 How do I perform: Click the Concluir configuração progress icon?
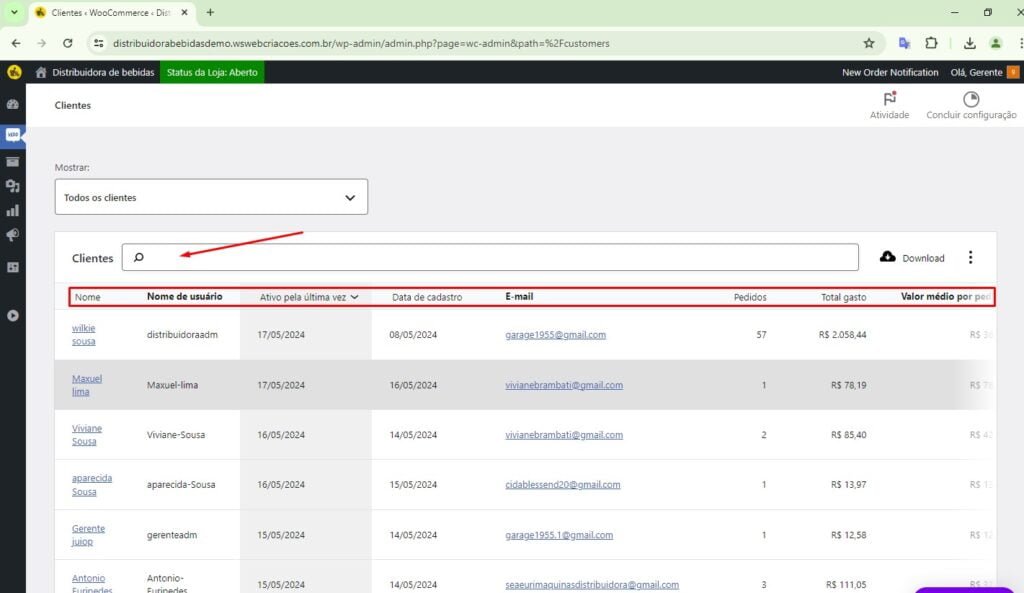(x=970, y=100)
